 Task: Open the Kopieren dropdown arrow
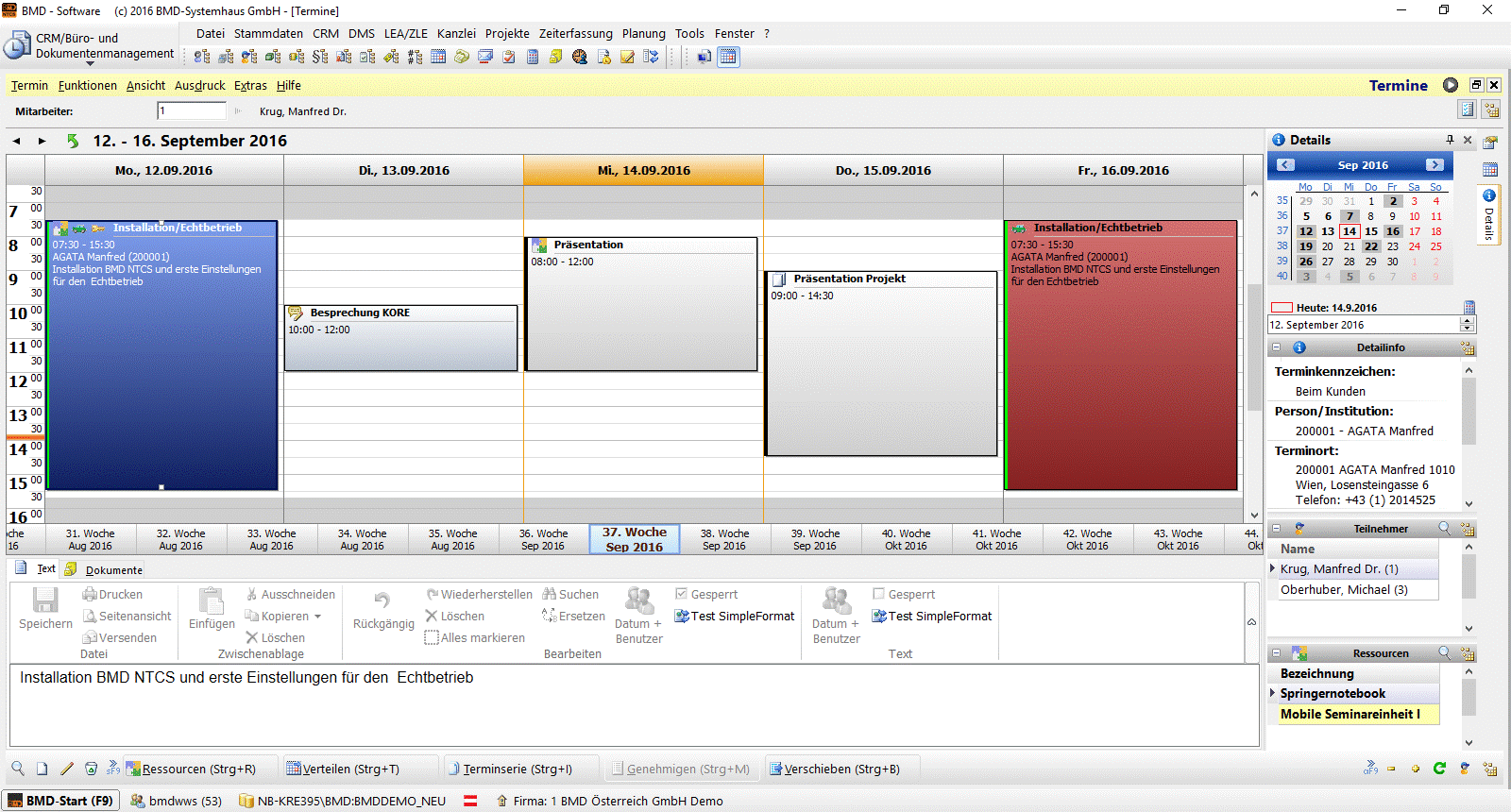pos(317,617)
